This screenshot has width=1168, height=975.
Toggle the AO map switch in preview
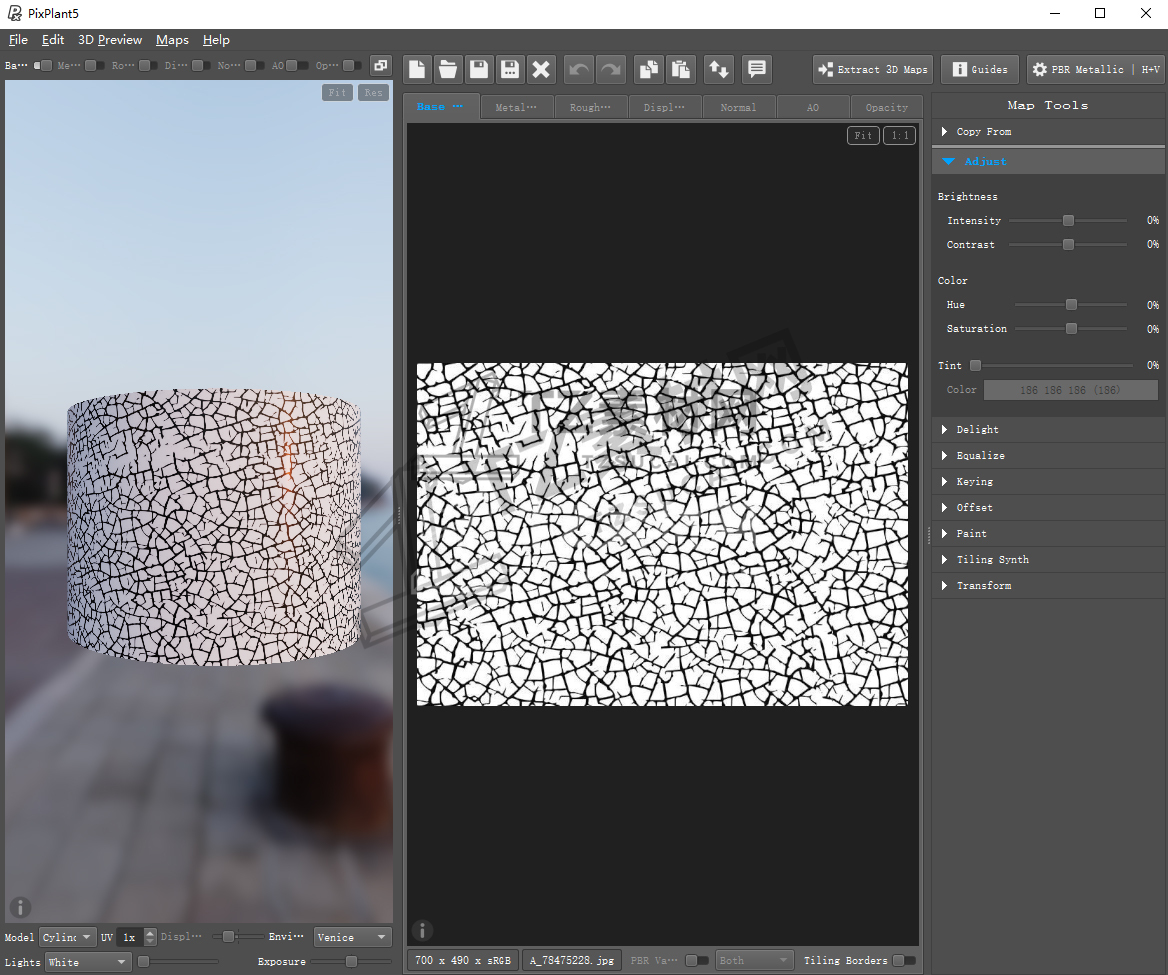(297, 66)
